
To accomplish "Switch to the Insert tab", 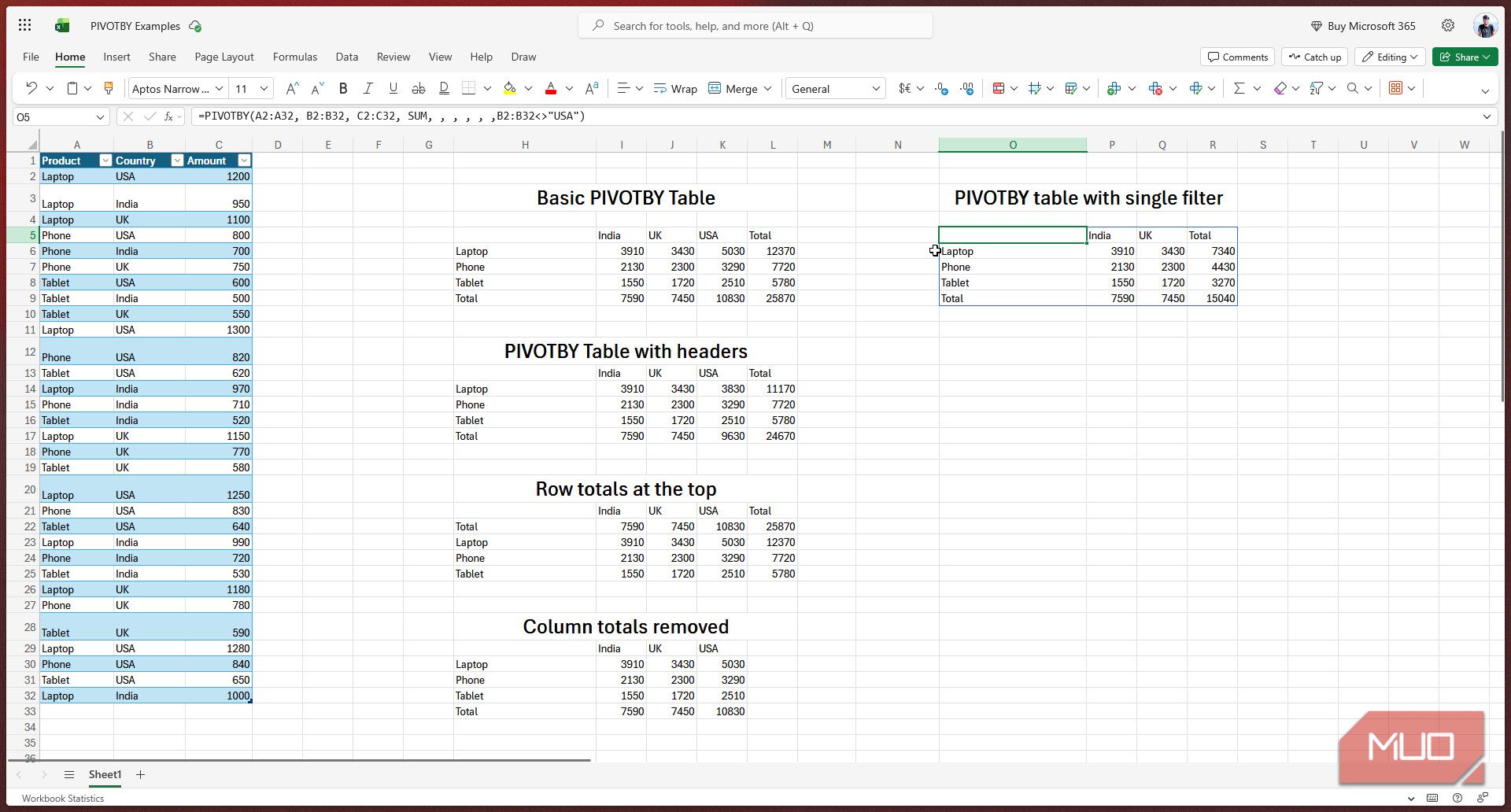I will pyautogui.click(x=116, y=57).
